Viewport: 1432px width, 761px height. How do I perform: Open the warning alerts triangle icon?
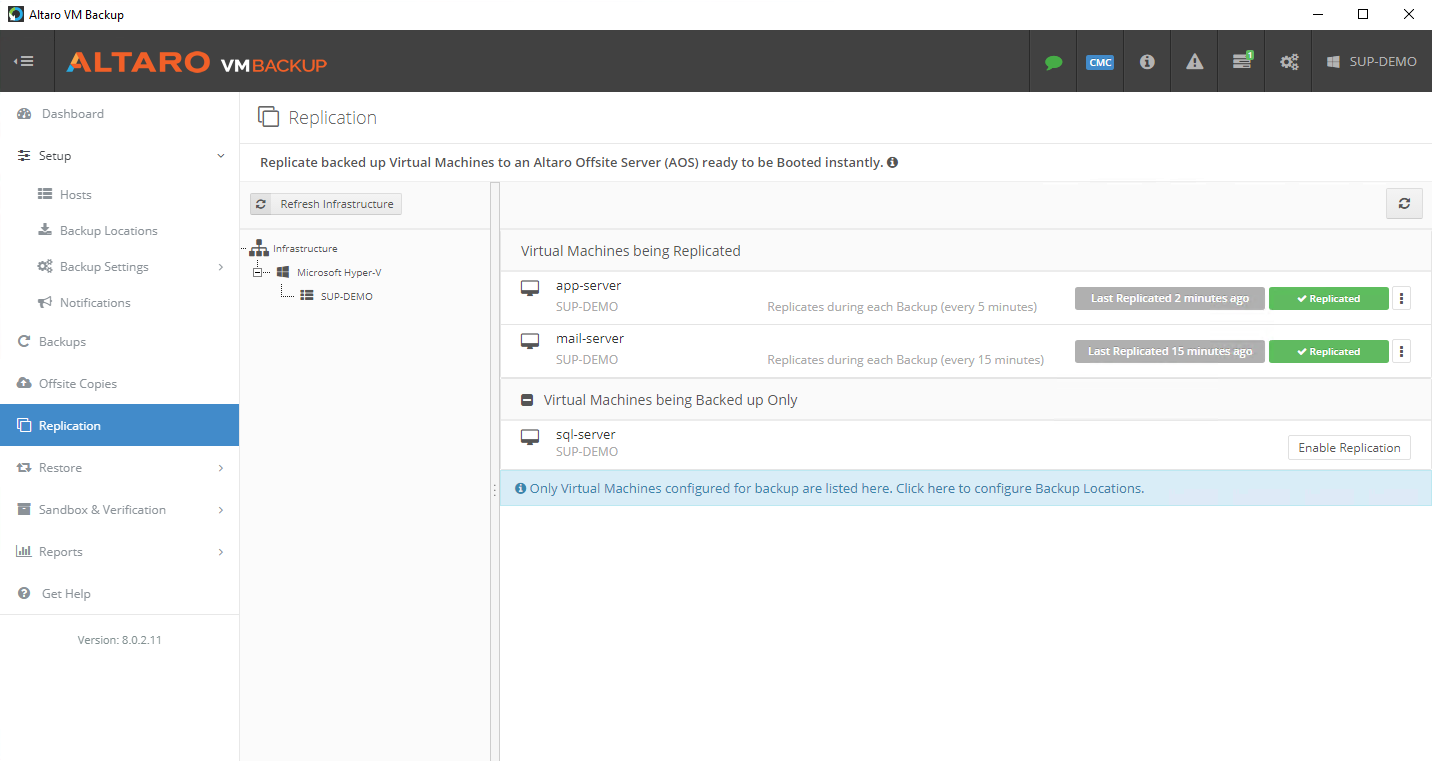(1194, 62)
